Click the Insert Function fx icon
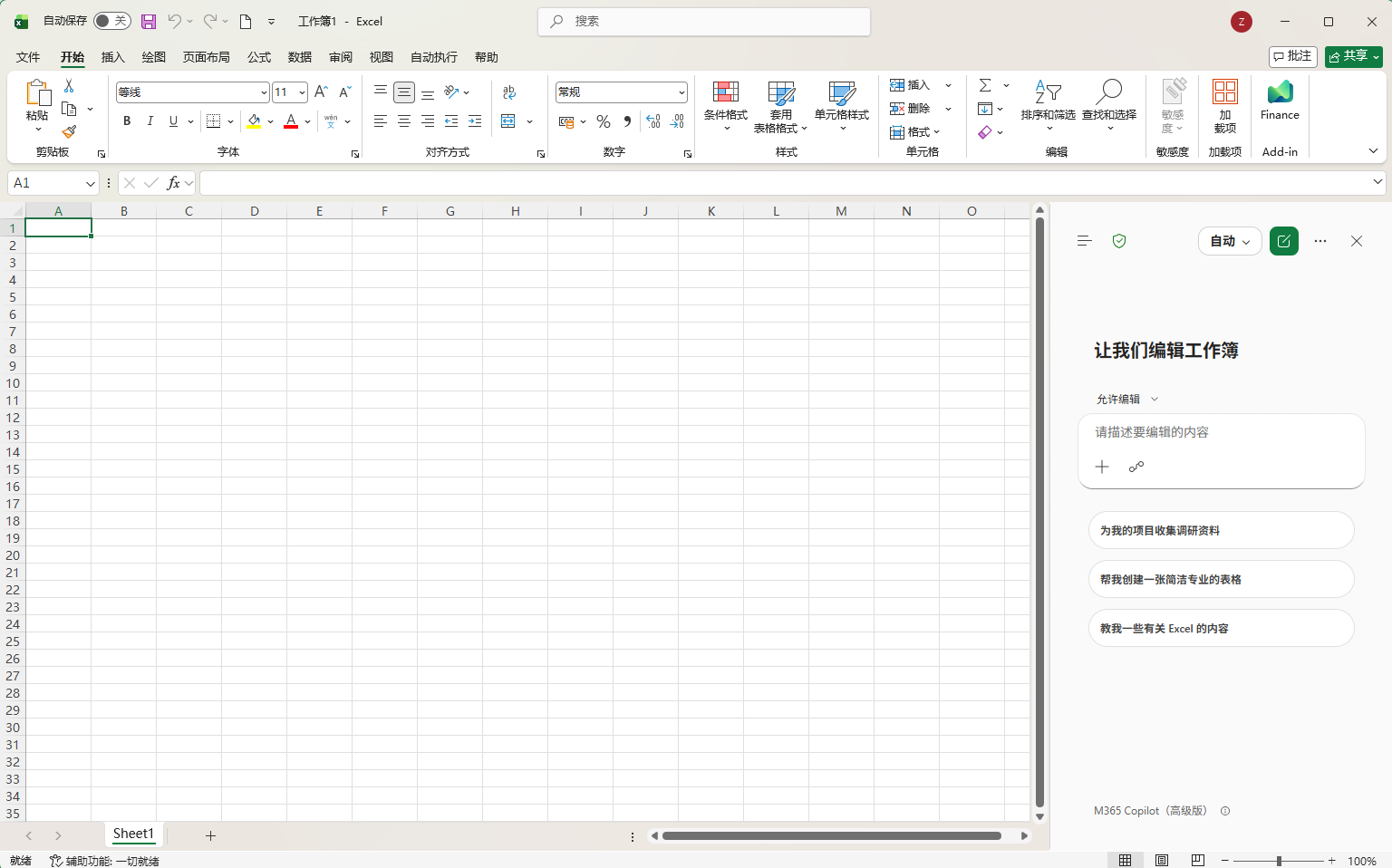Viewport: 1392px width, 868px height. point(173,183)
